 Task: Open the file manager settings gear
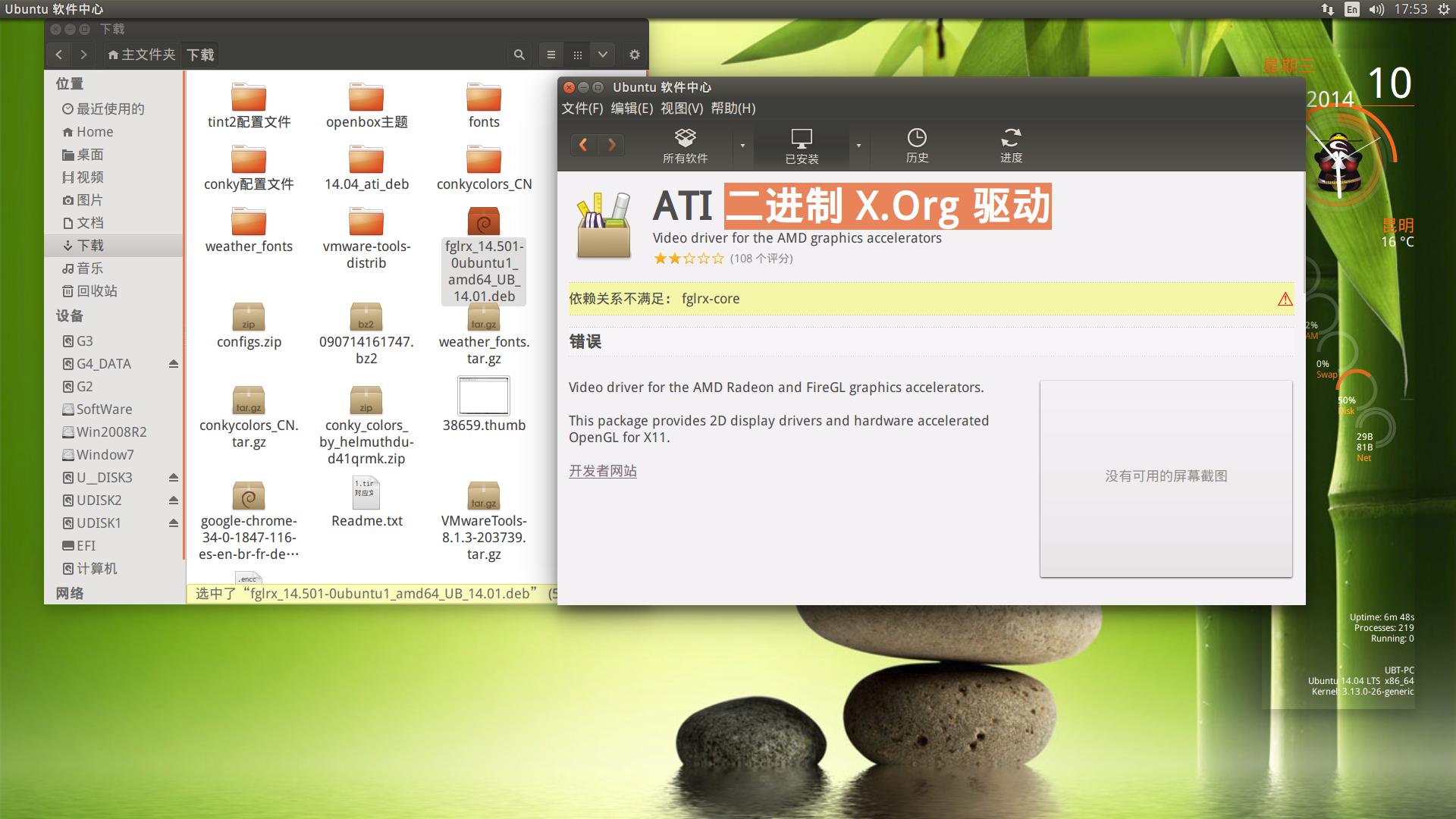click(635, 55)
